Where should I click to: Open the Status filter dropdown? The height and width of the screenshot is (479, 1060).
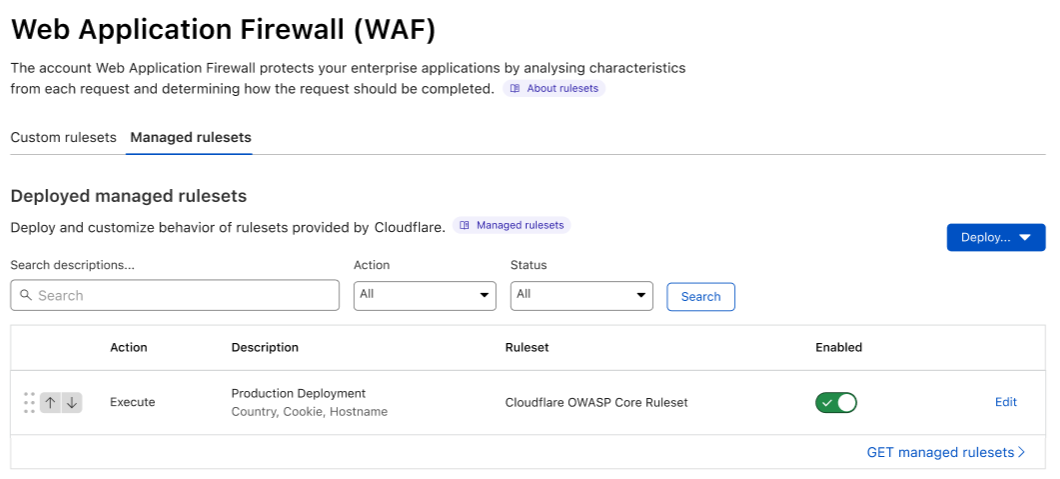tap(581, 295)
